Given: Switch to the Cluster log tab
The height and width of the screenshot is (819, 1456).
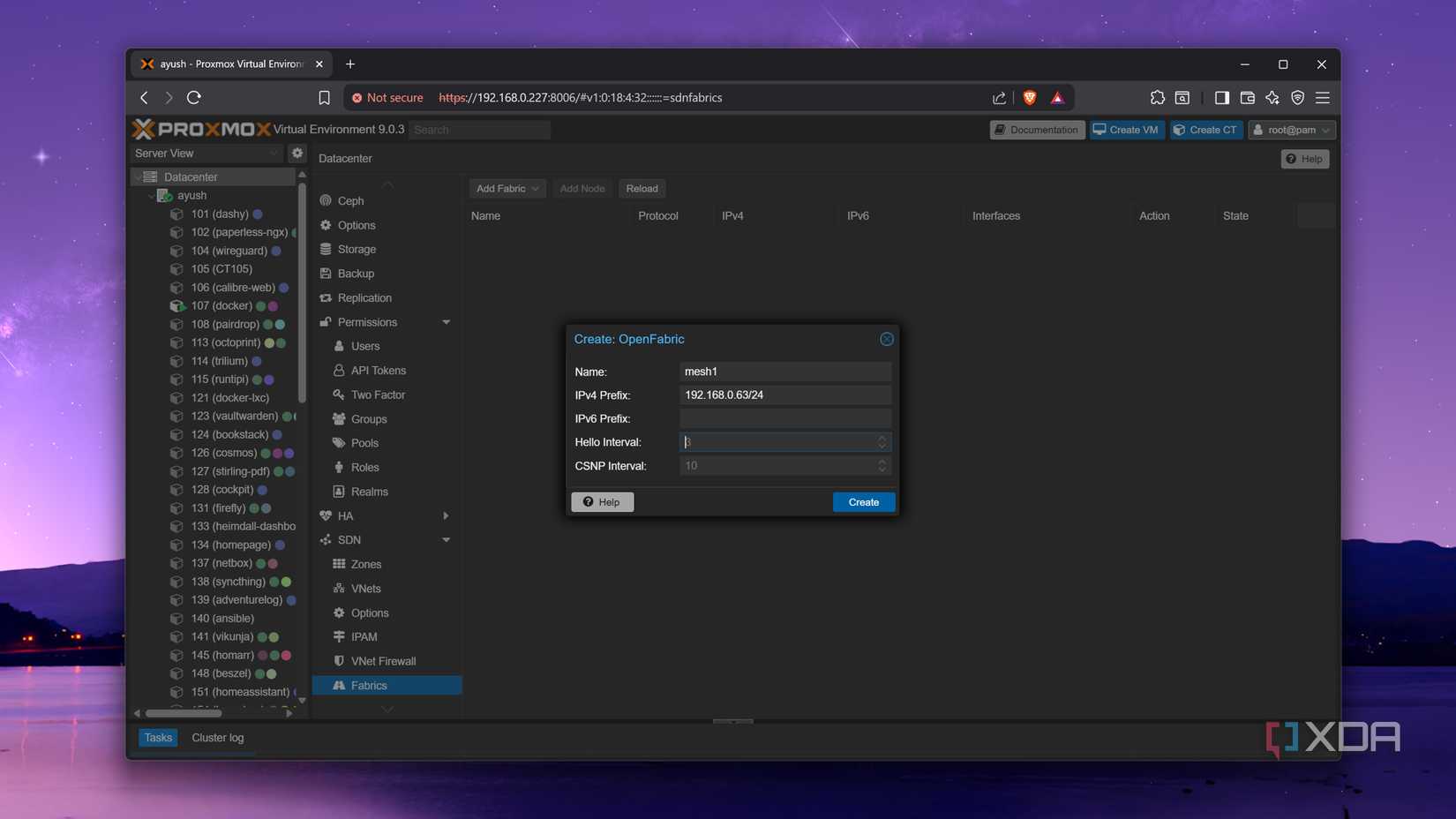Looking at the screenshot, I should point(217,738).
